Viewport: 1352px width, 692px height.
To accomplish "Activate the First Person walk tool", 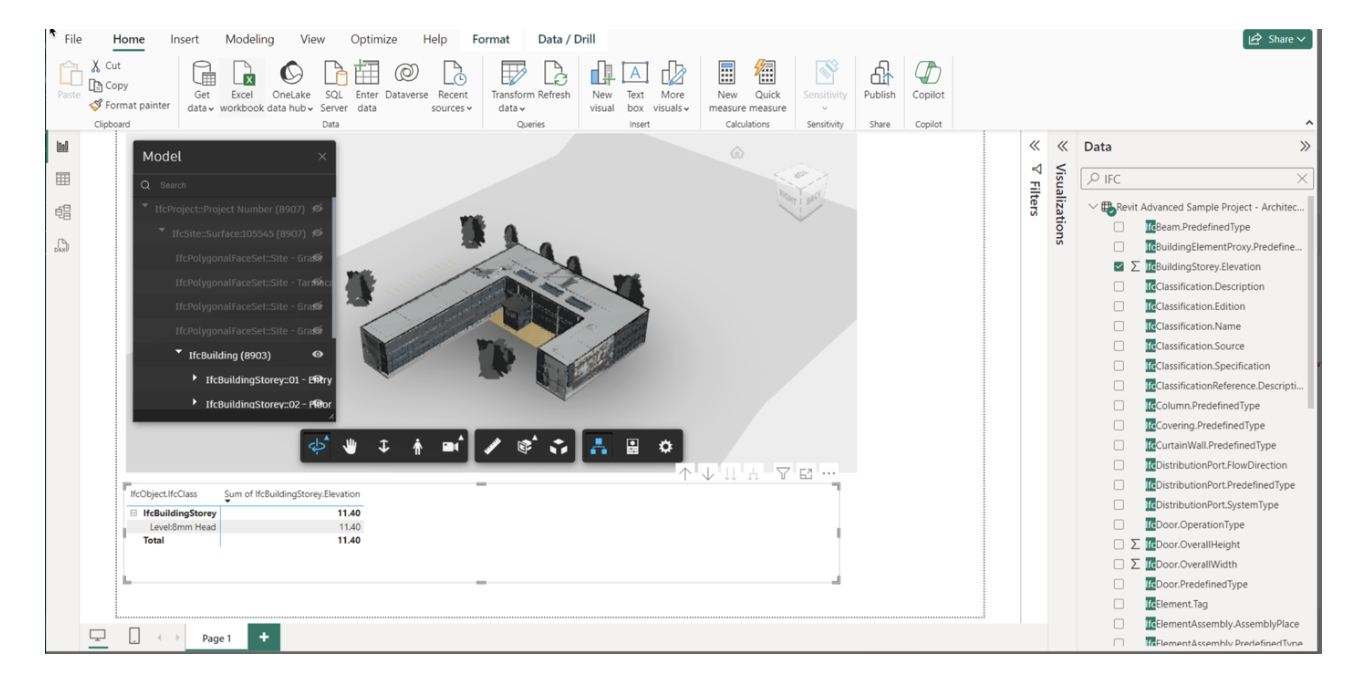I will tap(417, 447).
